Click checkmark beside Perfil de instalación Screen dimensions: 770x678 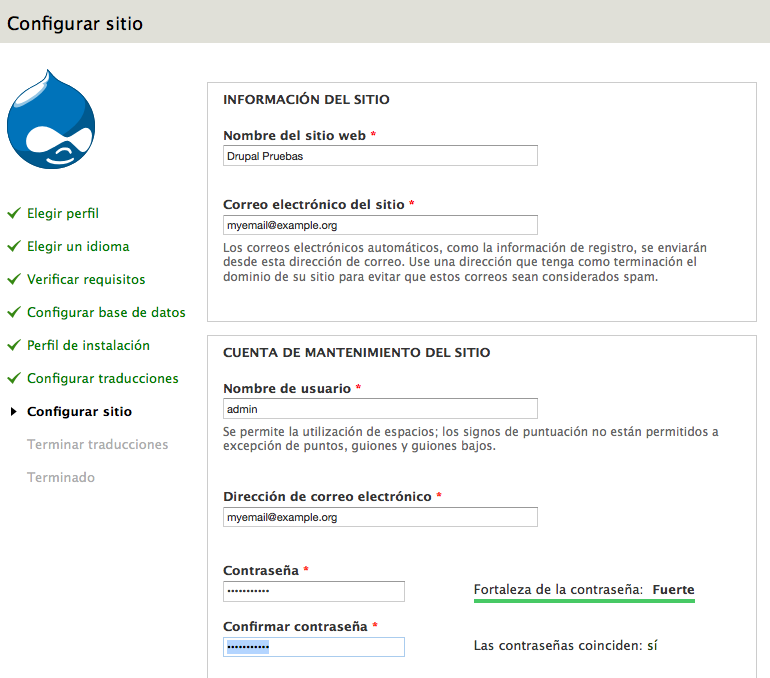coord(13,346)
